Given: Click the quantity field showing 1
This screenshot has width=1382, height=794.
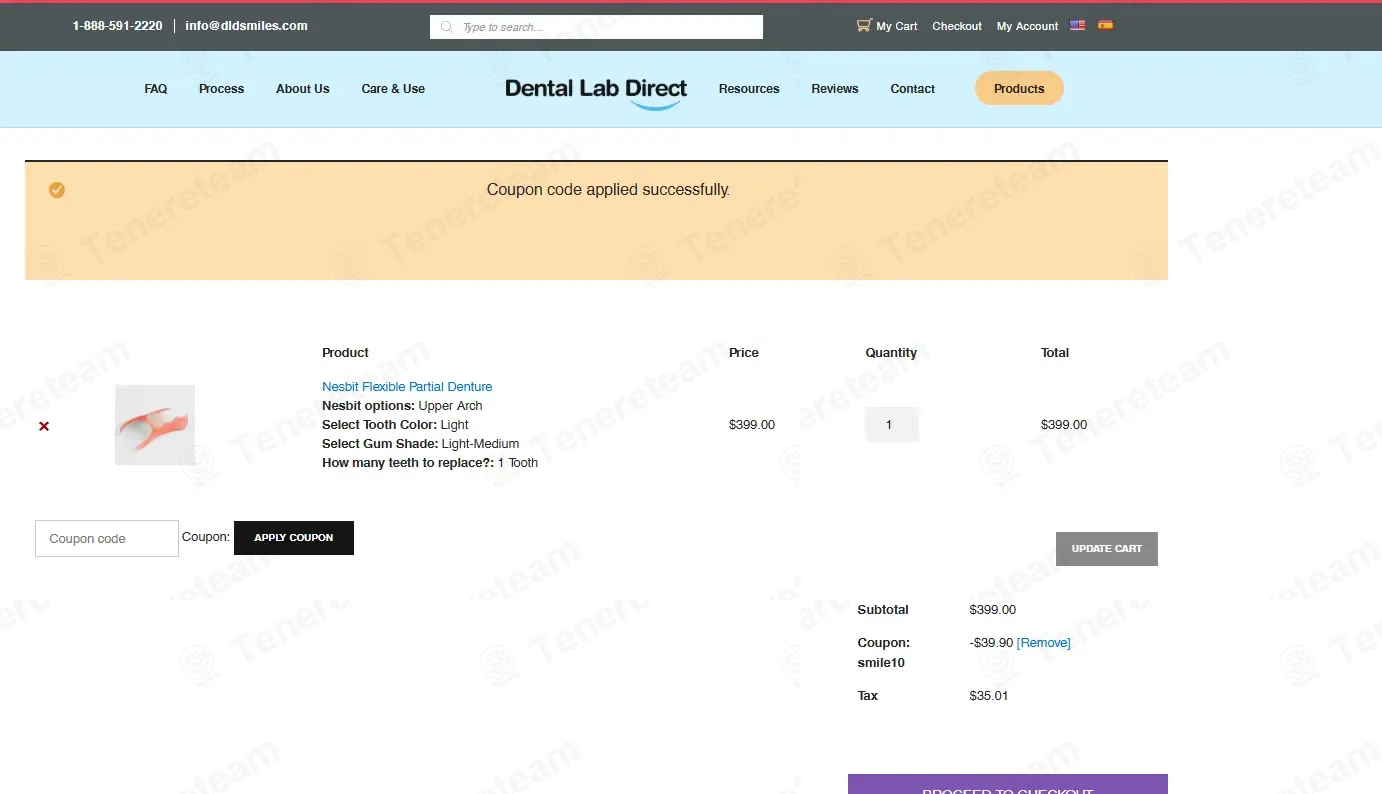Looking at the screenshot, I should 891,425.
